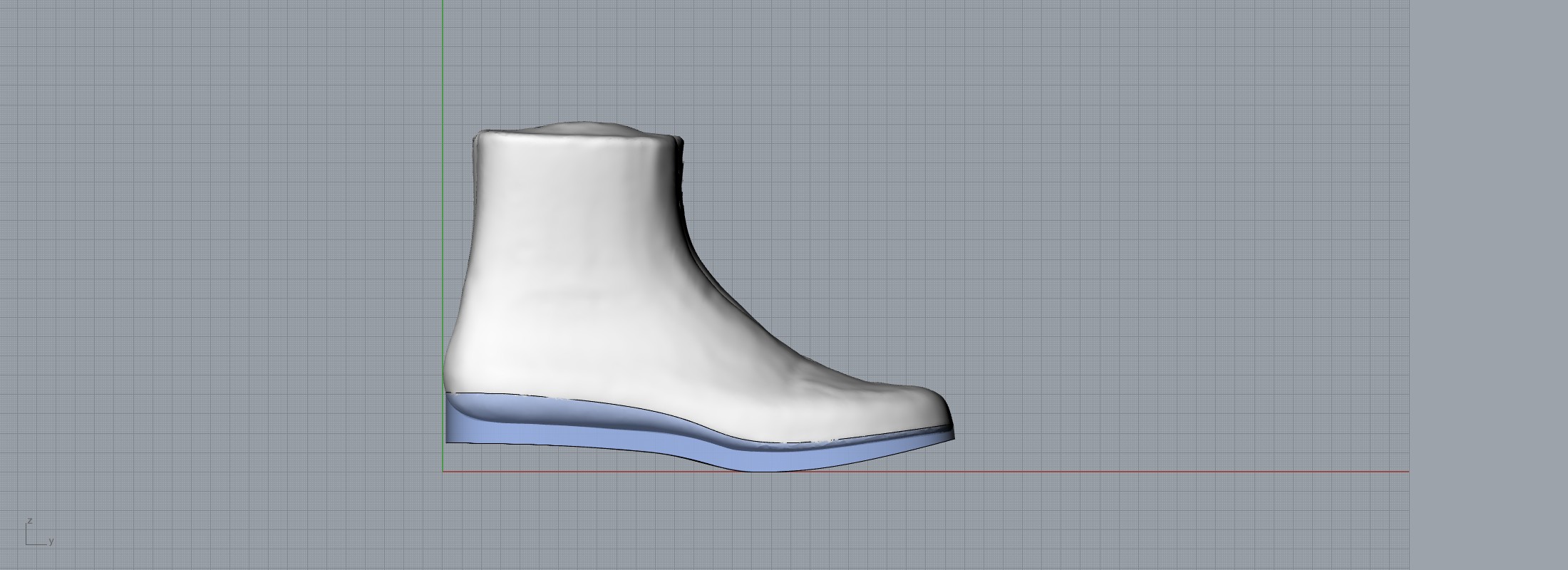Click empty grid area left of green axis
The height and width of the screenshot is (570, 1568).
[x=214, y=249]
